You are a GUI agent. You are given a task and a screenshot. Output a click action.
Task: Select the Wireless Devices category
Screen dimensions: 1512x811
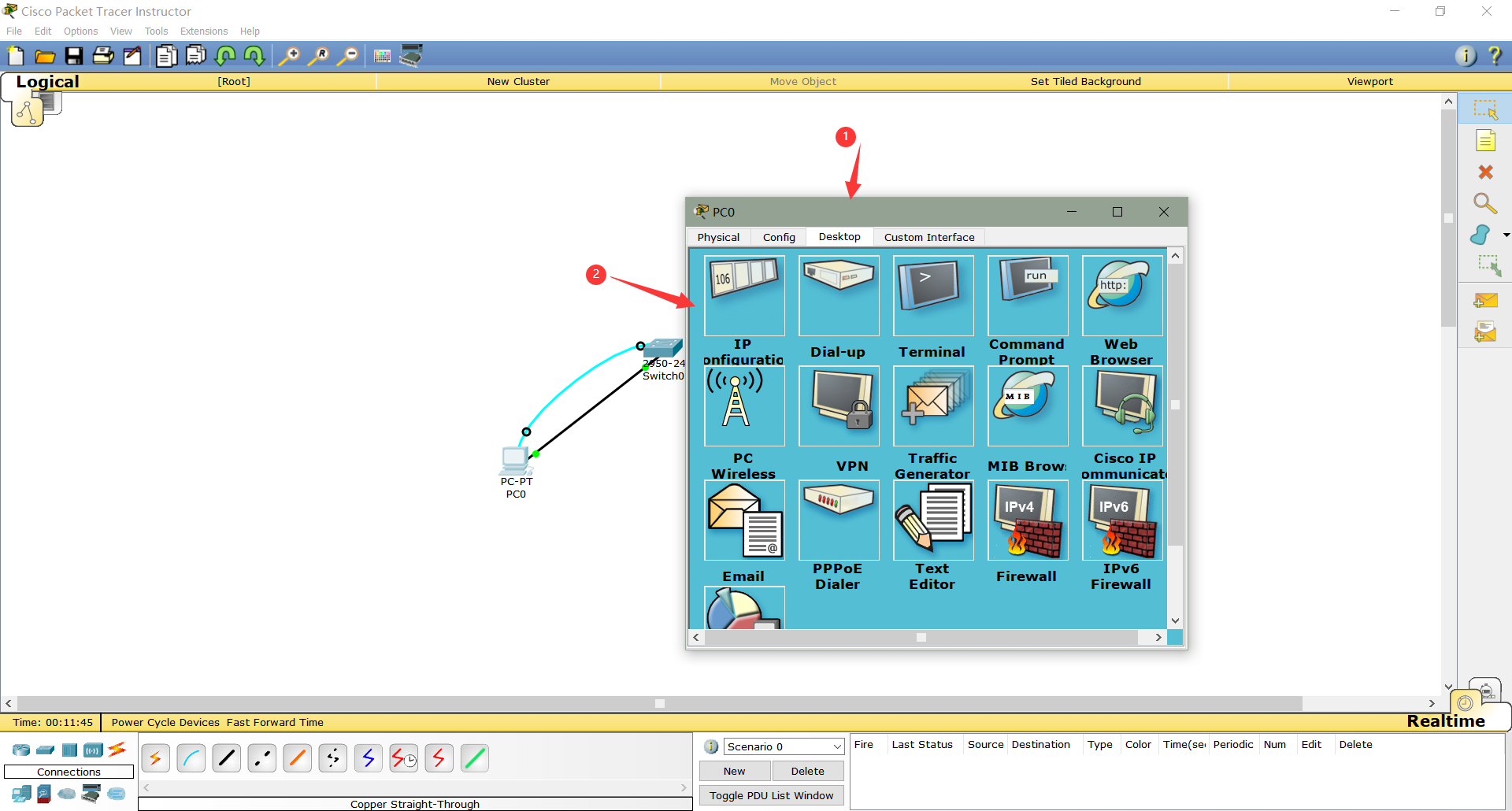coord(93,750)
